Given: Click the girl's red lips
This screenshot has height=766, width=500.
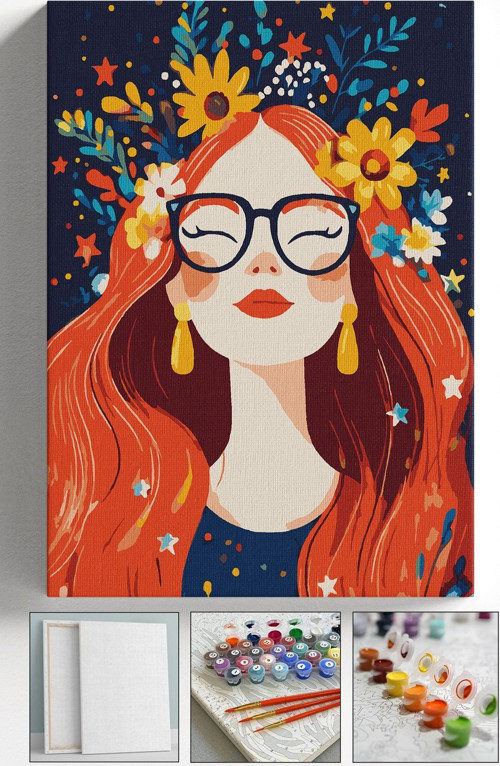Looking at the screenshot, I should pyautogui.click(x=263, y=303).
